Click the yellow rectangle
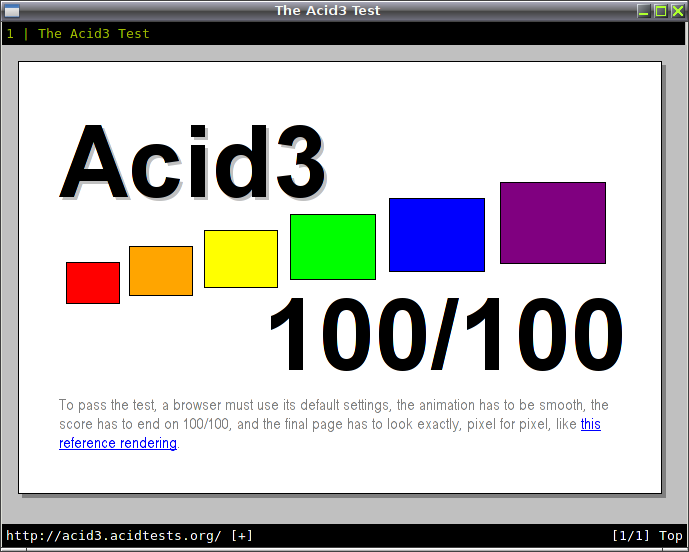The height and width of the screenshot is (552, 689). (241, 259)
